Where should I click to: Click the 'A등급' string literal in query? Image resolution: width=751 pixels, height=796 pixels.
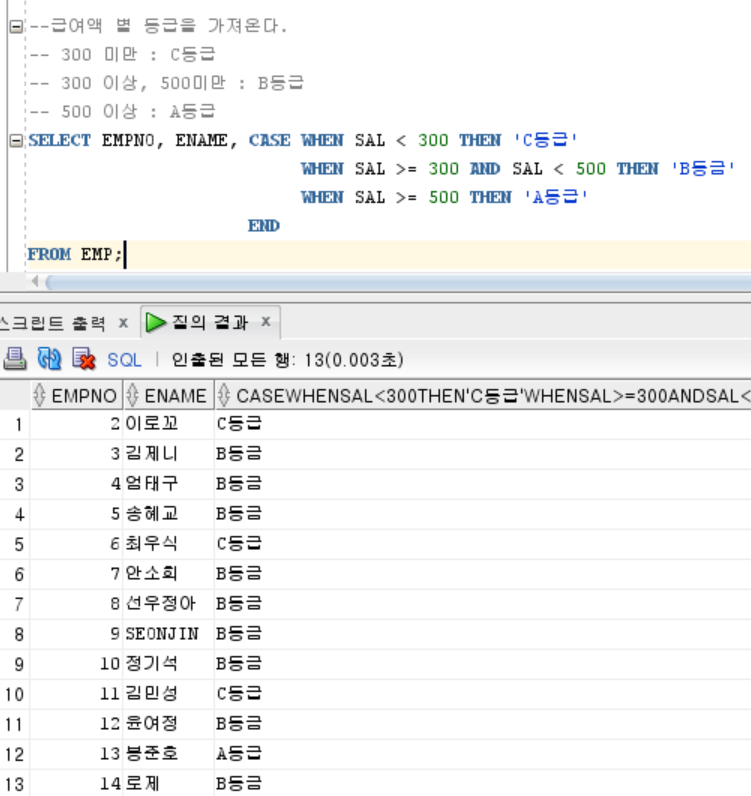pyautogui.click(x=556, y=197)
